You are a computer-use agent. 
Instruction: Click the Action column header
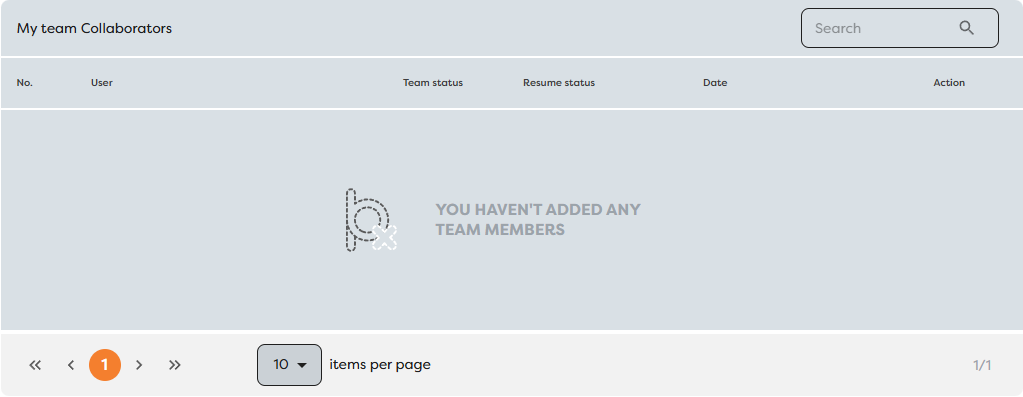949,83
